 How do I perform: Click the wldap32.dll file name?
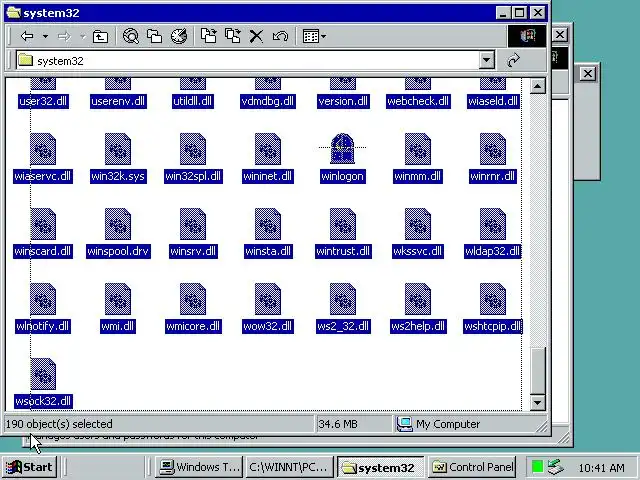click(x=493, y=251)
